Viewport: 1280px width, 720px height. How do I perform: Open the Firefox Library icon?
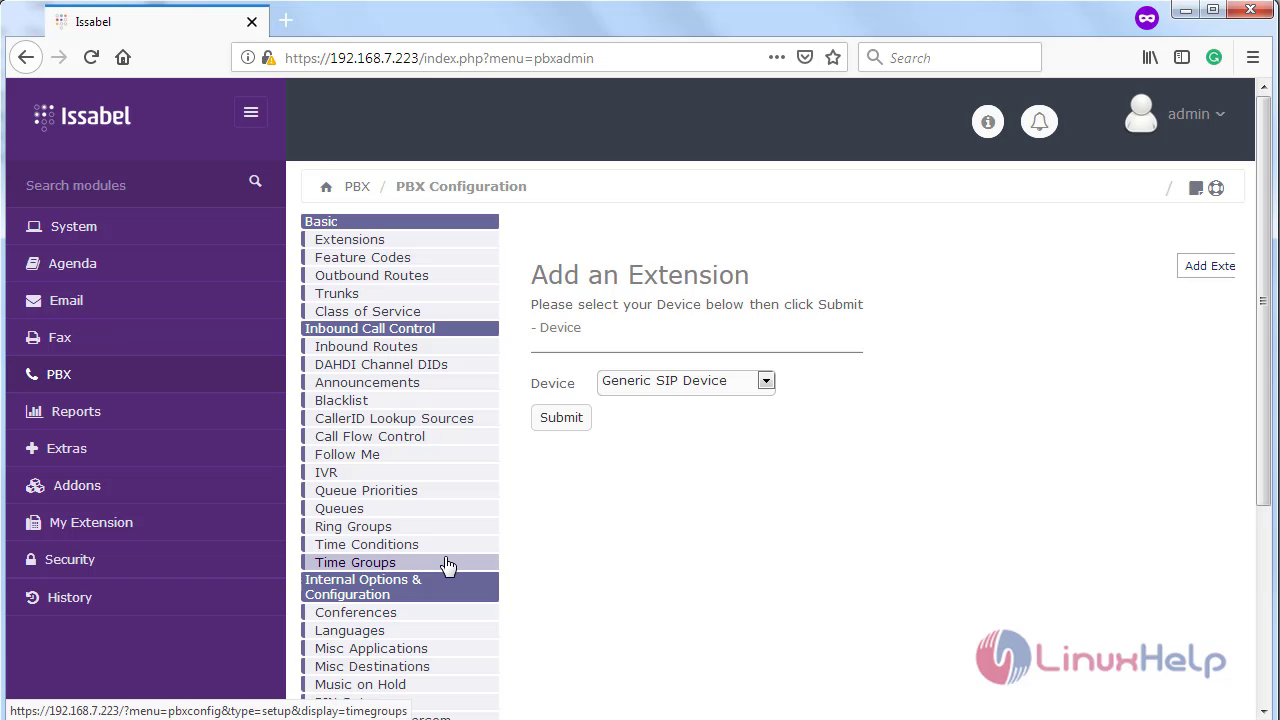[1150, 57]
